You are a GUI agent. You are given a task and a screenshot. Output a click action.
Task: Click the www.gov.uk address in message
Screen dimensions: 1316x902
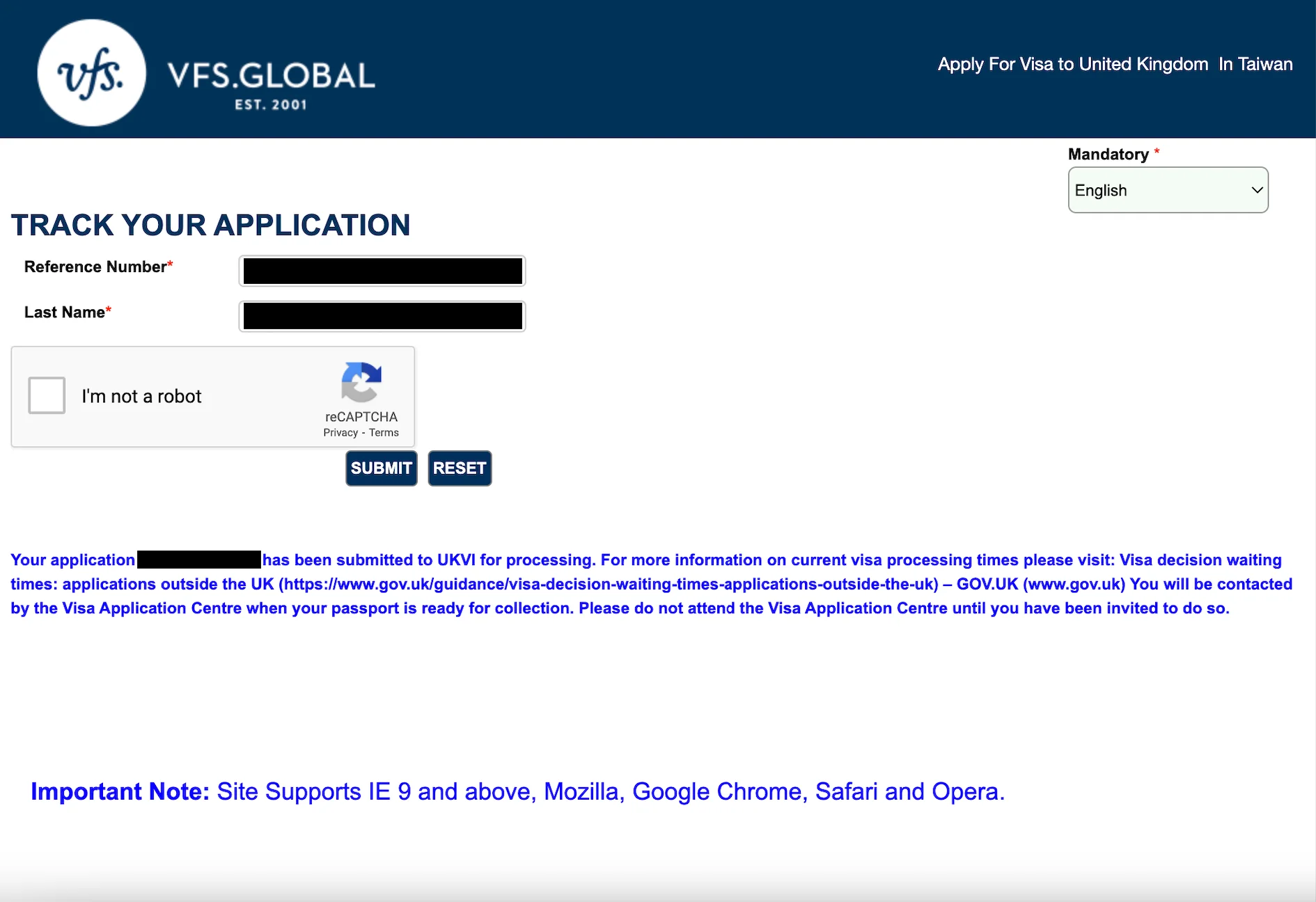(x=1074, y=584)
